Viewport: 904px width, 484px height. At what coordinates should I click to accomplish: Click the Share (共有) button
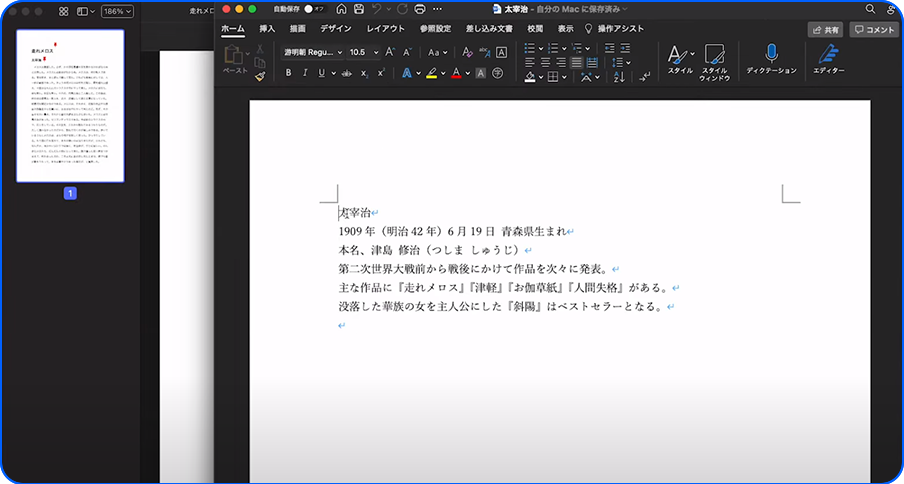(x=825, y=30)
